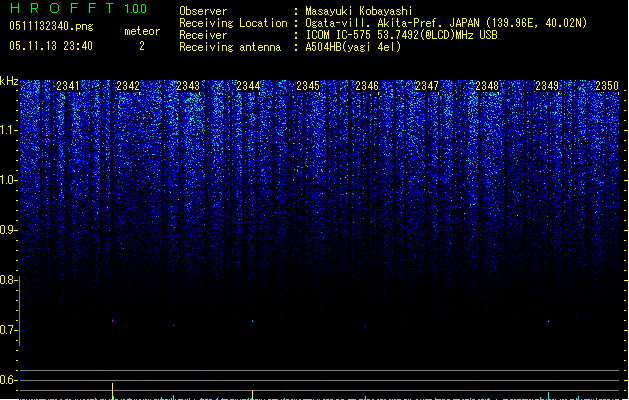629x400 pixels.
Task: Click the 2349 time marker
Action: coord(547,85)
